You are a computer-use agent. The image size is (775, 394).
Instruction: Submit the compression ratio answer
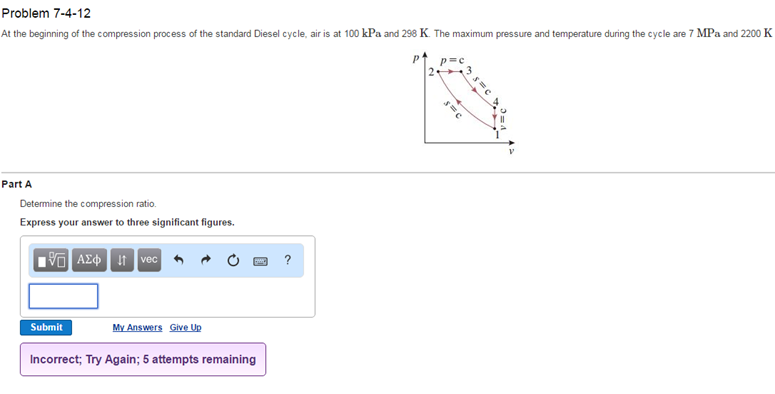point(46,327)
